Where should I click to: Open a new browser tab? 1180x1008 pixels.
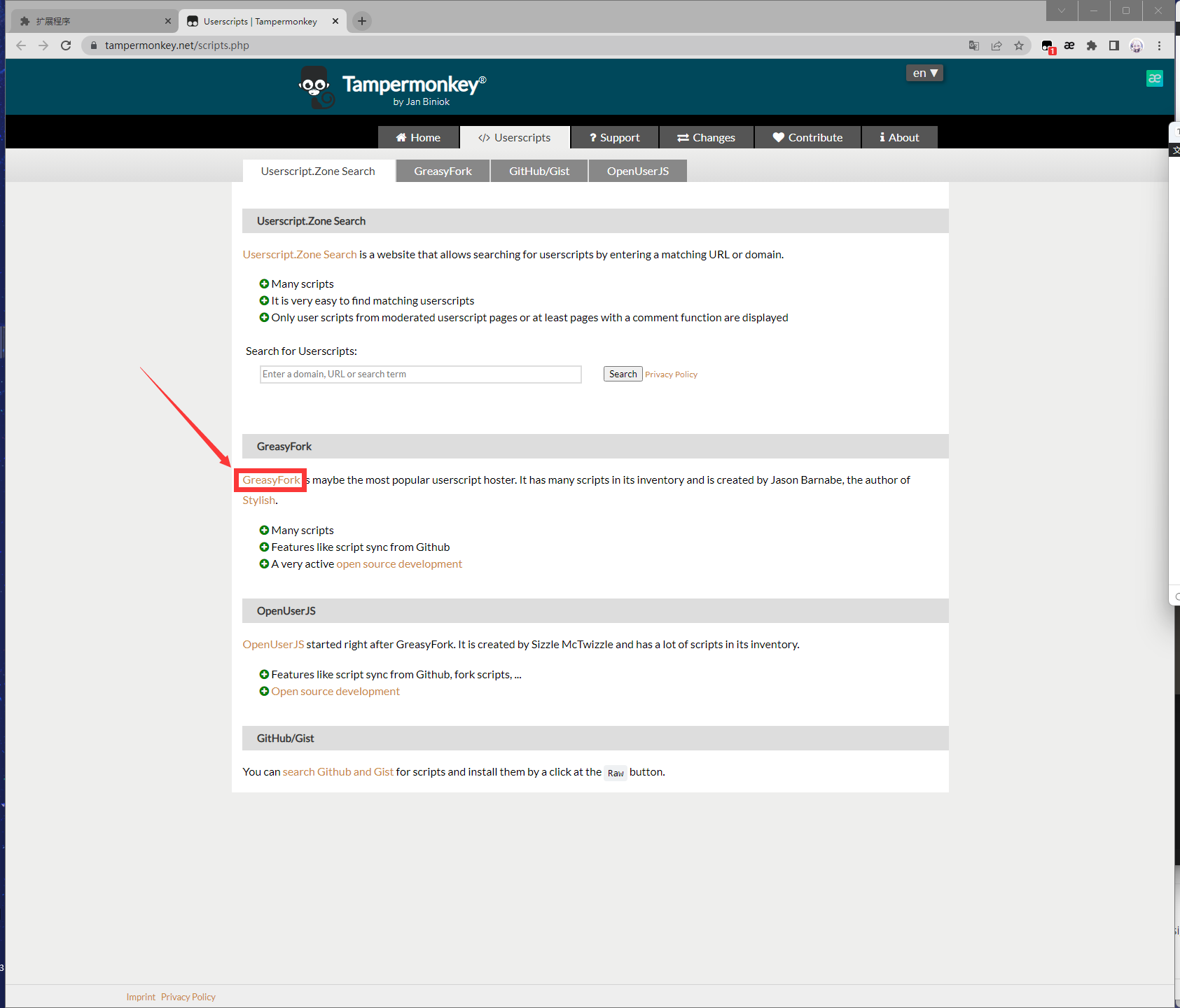click(362, 21)
